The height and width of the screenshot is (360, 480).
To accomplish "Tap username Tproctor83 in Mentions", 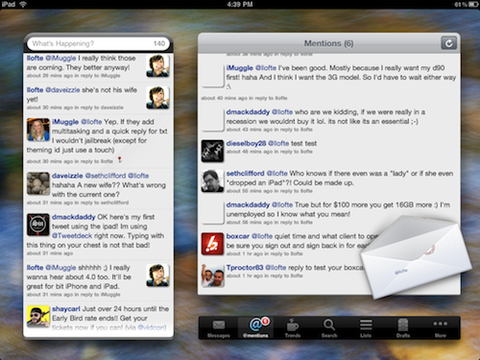I will coord(245,267).
